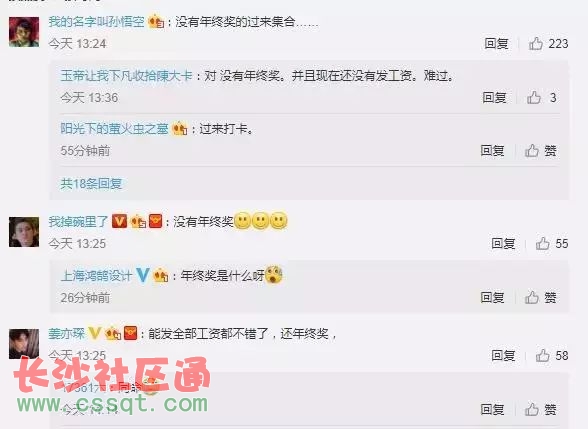Click 姜亦琛's avatar picture
588x429 pixels.
24,344
